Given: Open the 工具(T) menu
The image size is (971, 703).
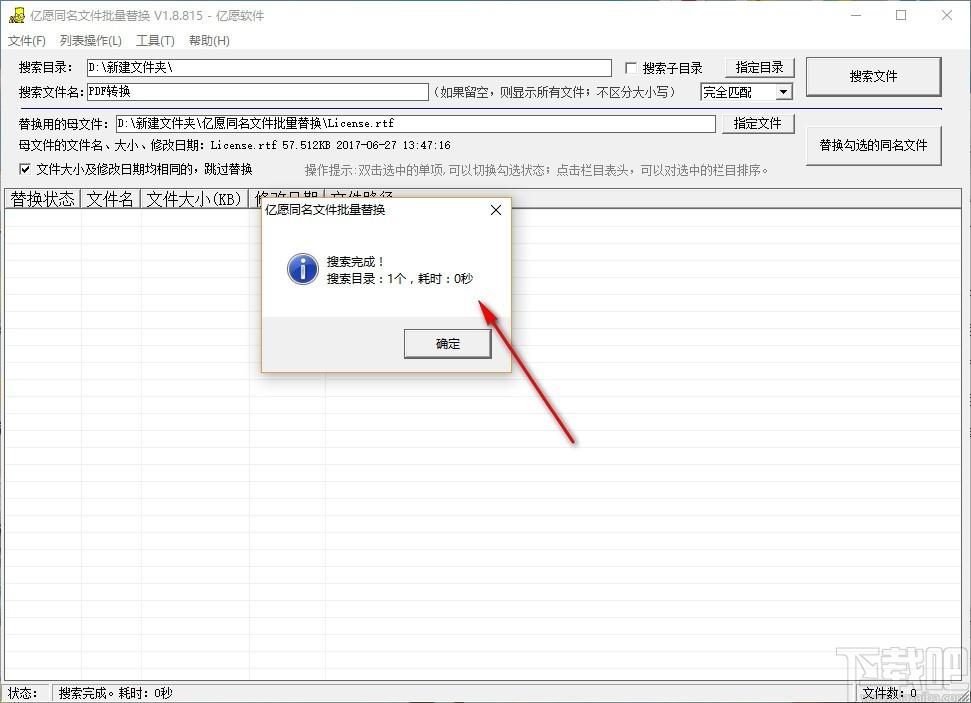Looking at the screenshot, I should tap(155, 41).
